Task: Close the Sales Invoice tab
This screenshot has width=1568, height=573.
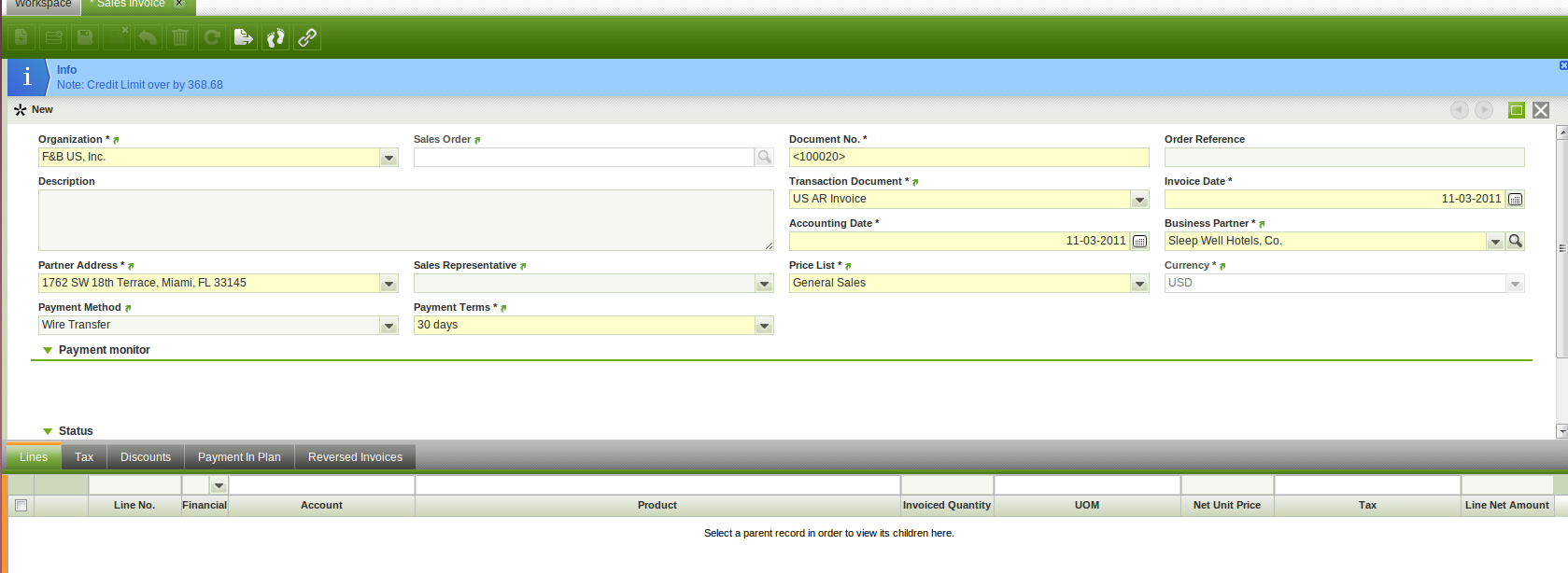Action: pos(179,4)
